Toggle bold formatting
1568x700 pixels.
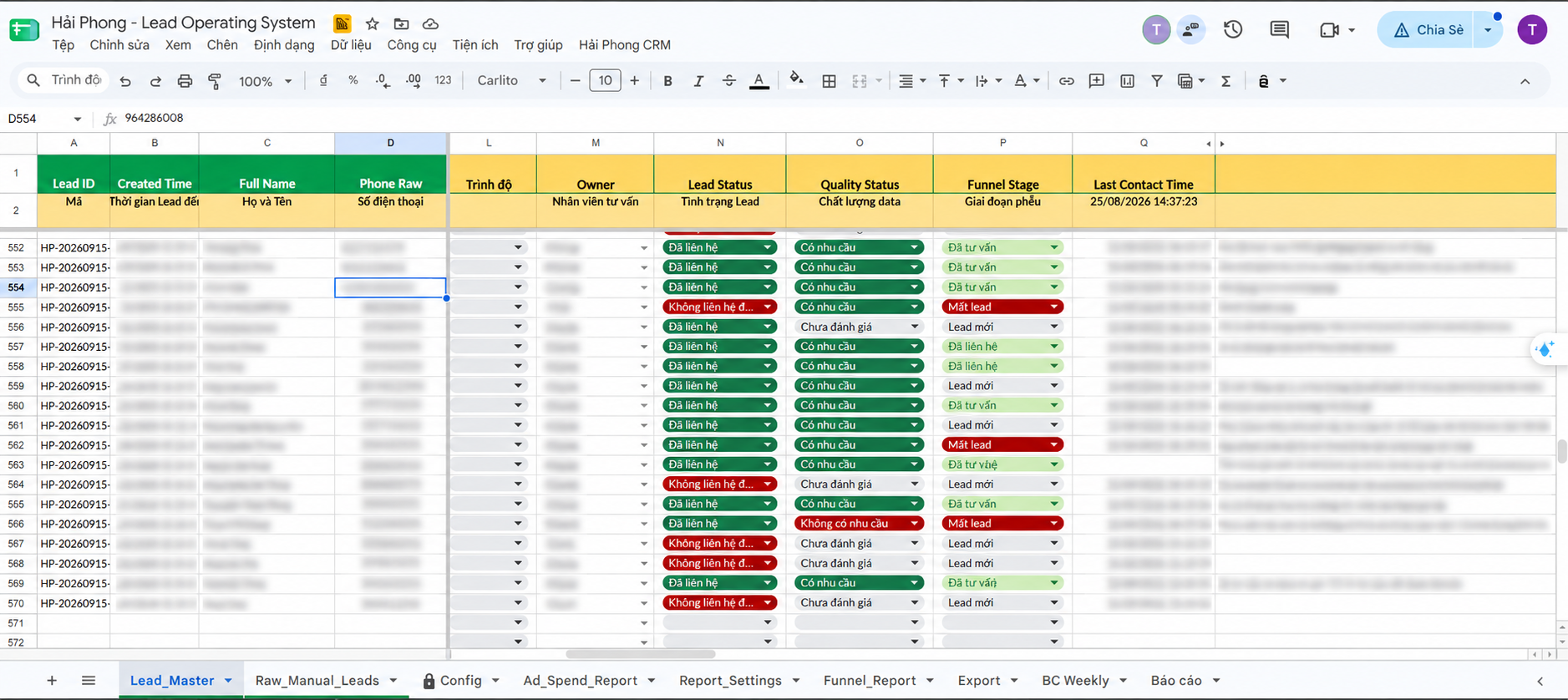(667, 81)
